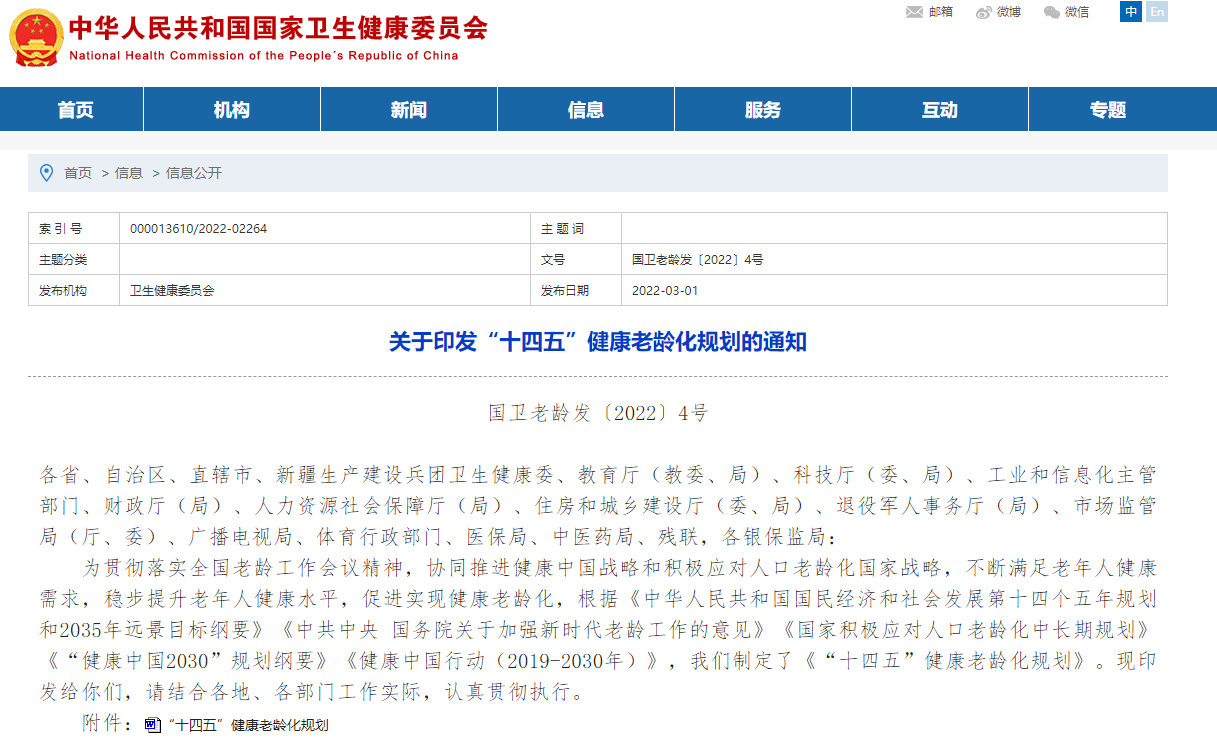Open the 机构 navigation menu

point(231,110)
